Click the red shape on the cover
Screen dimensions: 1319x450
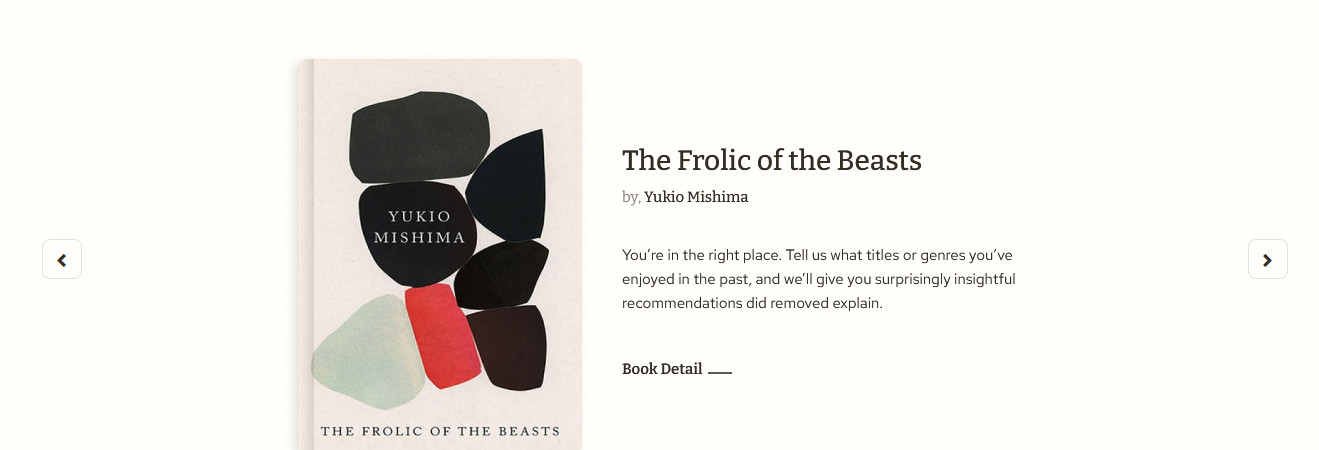click(440, 335)
